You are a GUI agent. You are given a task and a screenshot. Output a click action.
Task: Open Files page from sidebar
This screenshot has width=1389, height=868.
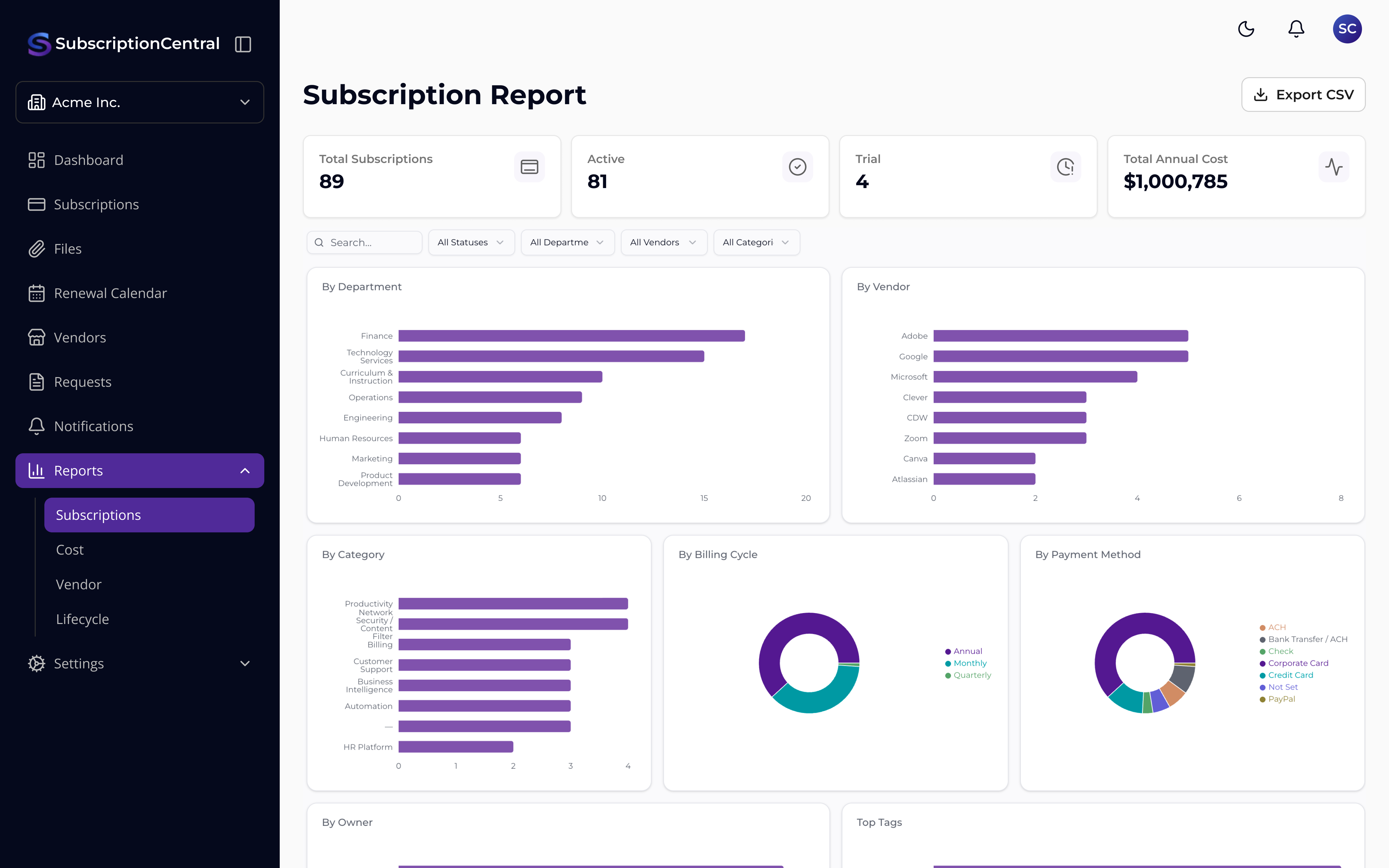(140, 249)
